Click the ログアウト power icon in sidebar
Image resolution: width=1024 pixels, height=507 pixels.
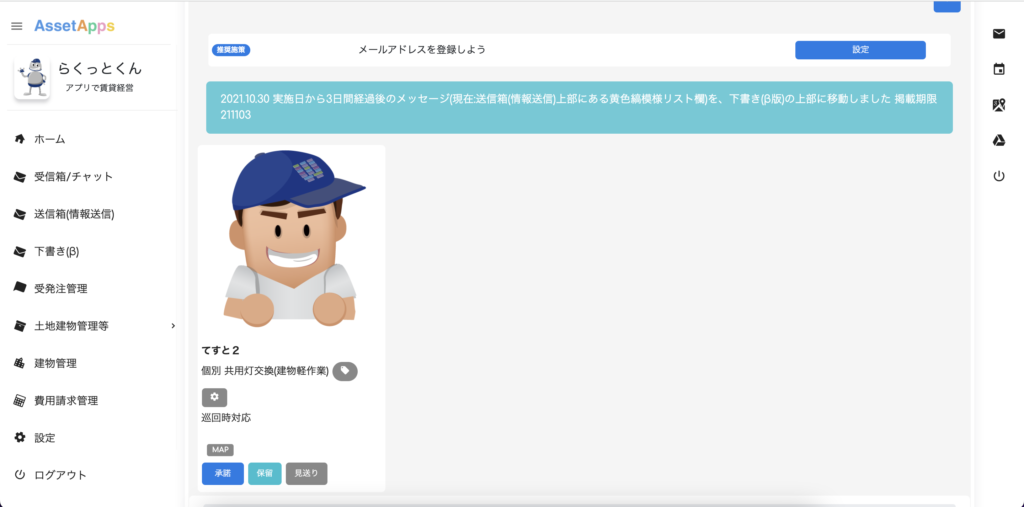20,475
